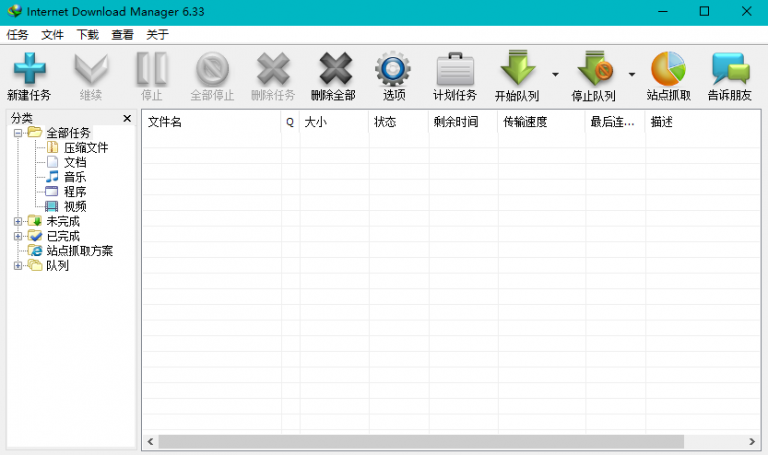Viewport: 768px width, 455px height.
Task: Click horizontal scrollbar right arrow
Action: [x=752, y=442]
